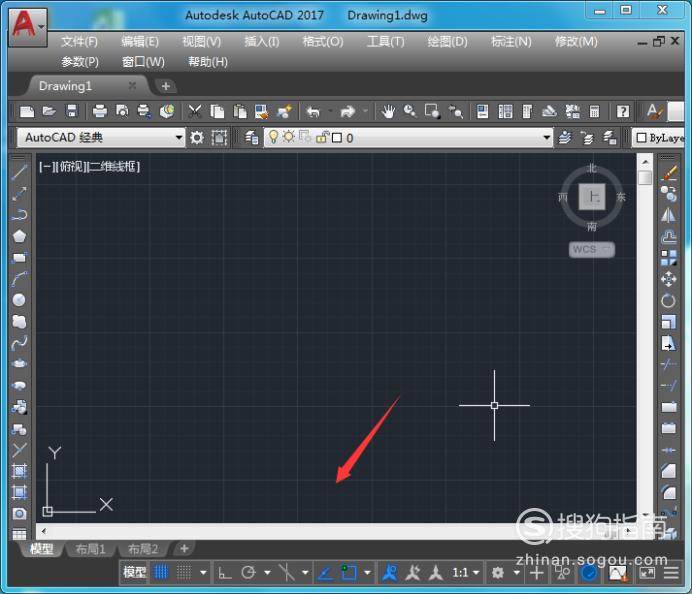Open the application menu A button
692x594 pixels.
pyautogui.click(x=27, y=27)
